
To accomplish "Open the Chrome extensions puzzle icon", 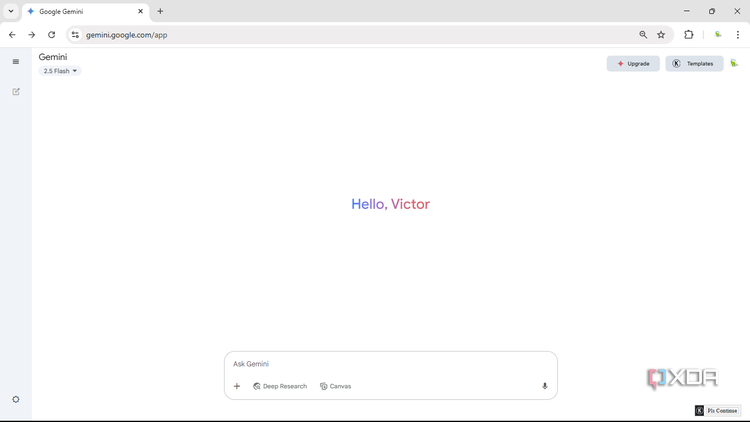I will click(x=689, y=34).
